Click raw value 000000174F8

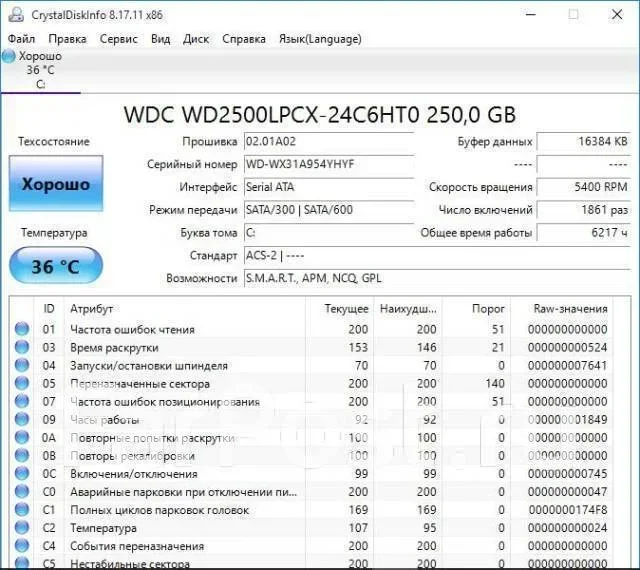(x=568, y=510)
